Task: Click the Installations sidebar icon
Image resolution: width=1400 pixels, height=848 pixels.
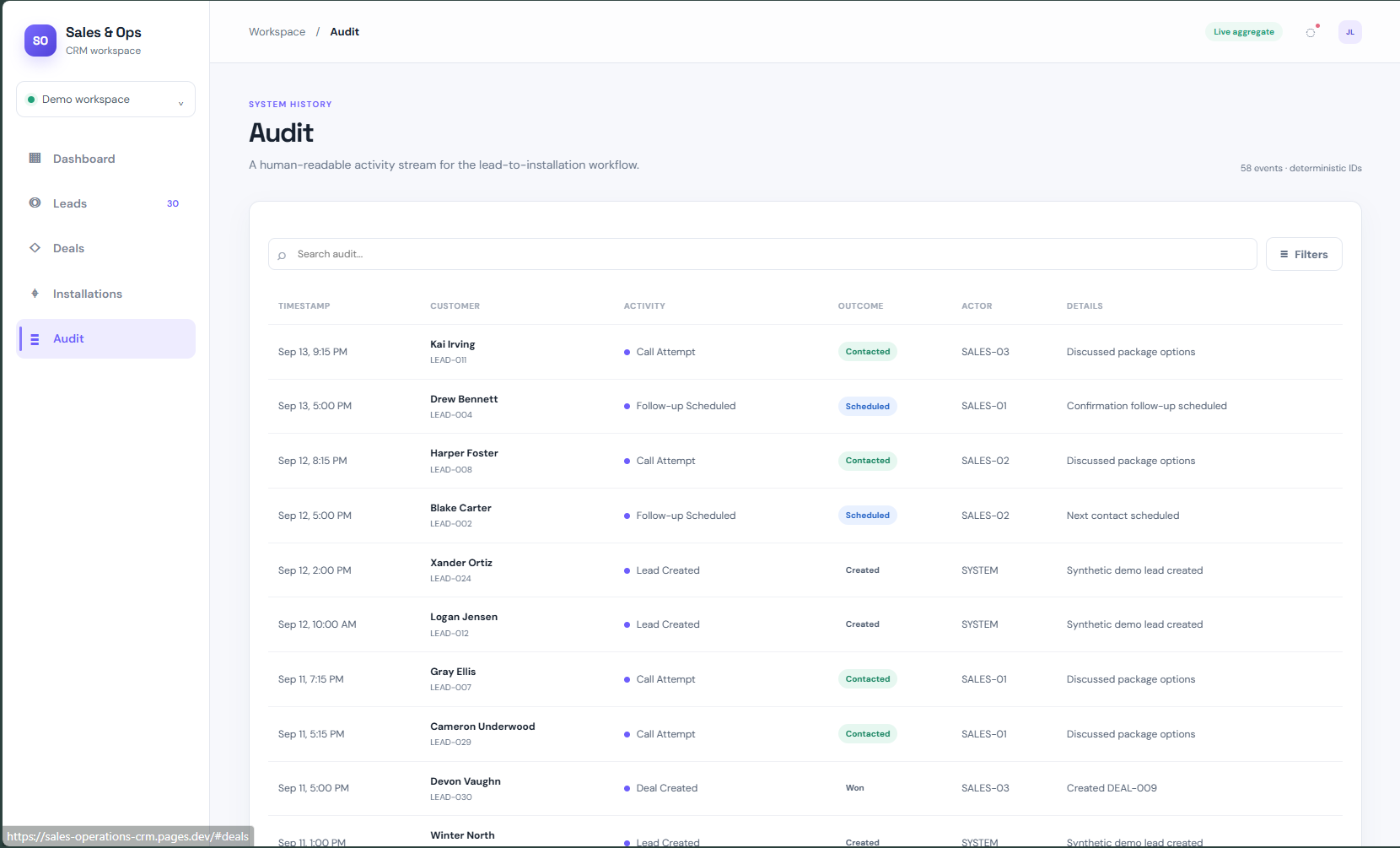Action: point(35,294)
